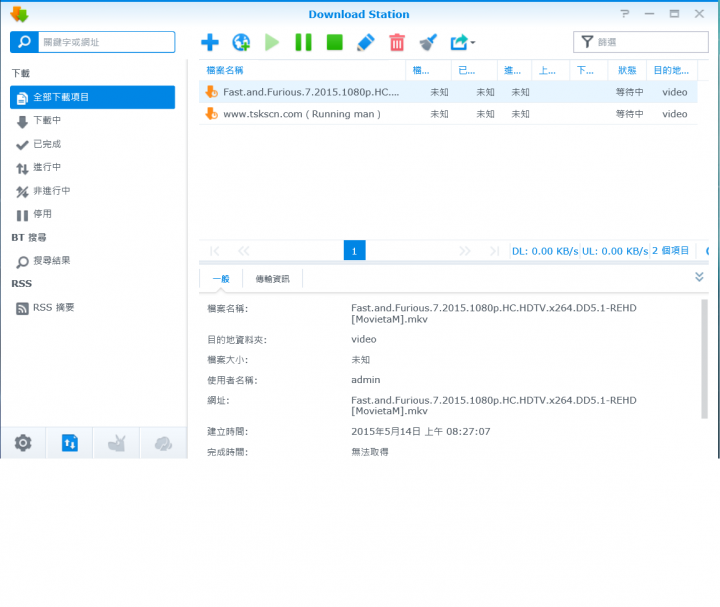Delete task using red trash icon
720x607 pixels.
pyautogui.click(x=397, y=42)
